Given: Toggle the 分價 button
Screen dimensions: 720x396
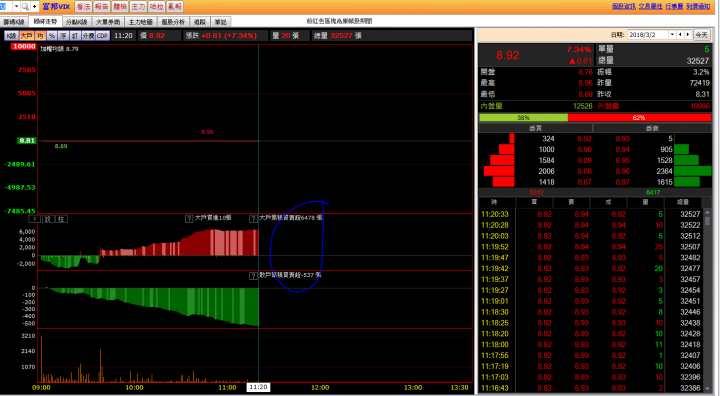Looking at the screenshot, I should pyautogui.click(x=88, y=36).
